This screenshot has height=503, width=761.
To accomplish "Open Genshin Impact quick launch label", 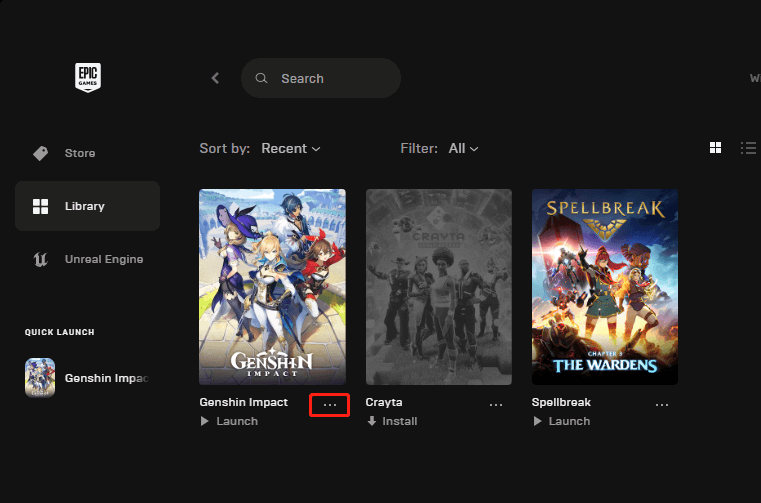I will (x=107, y=378).
